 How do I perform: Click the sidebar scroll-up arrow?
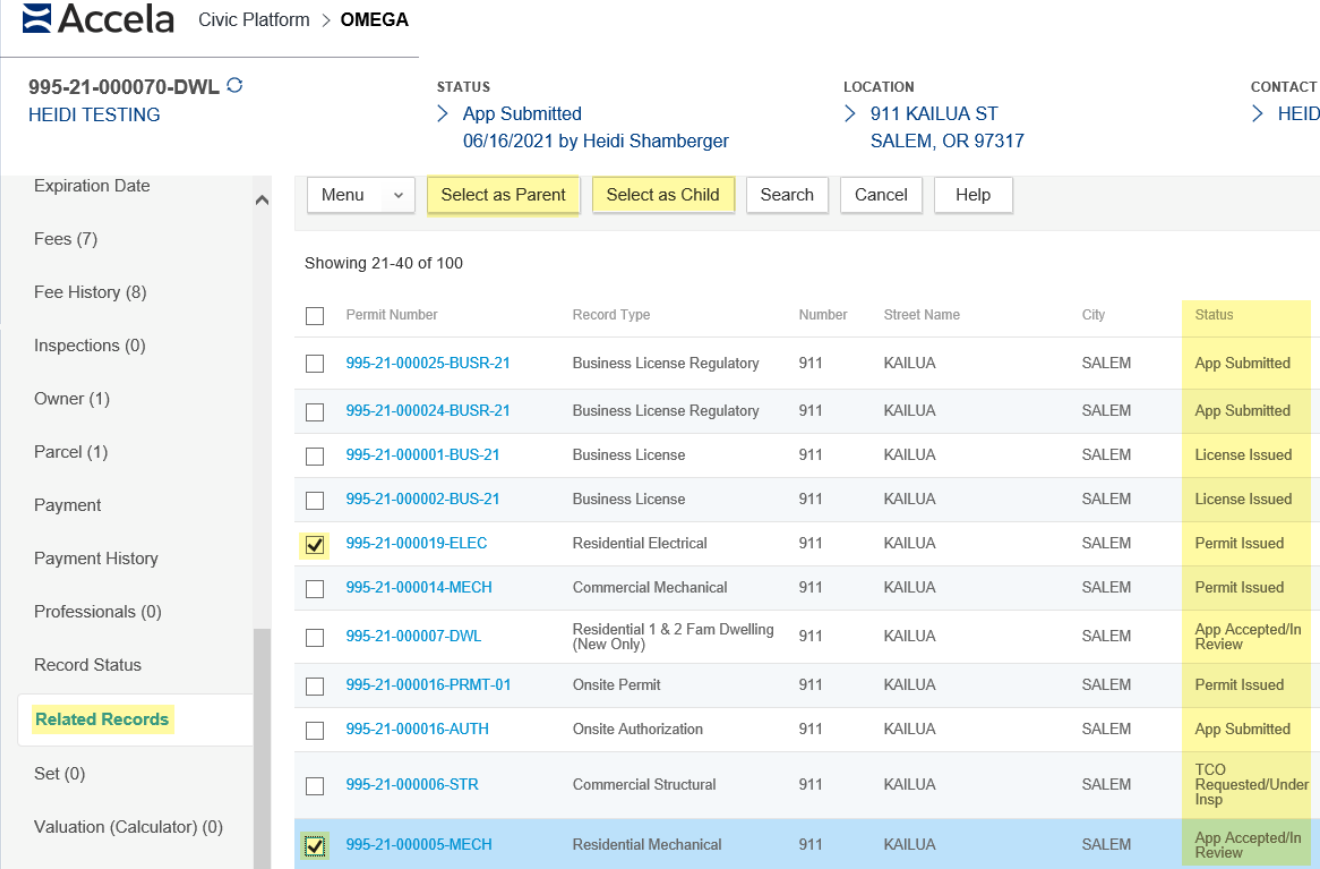point(262,200)
